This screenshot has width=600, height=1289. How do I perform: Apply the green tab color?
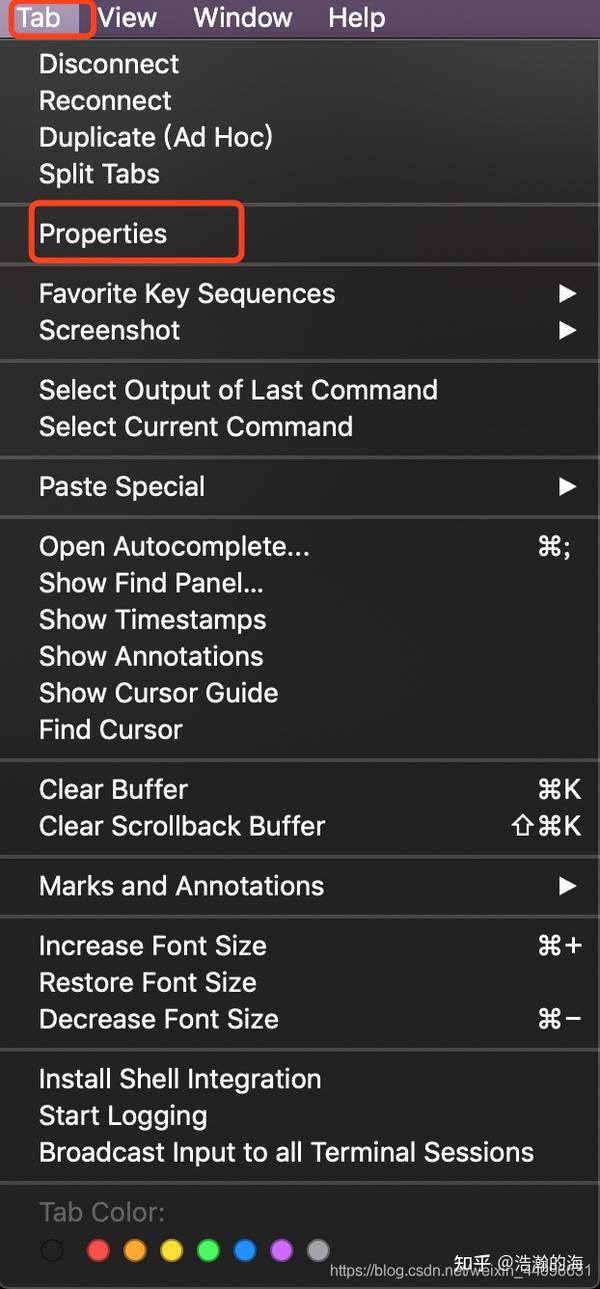pos(208,1250)
